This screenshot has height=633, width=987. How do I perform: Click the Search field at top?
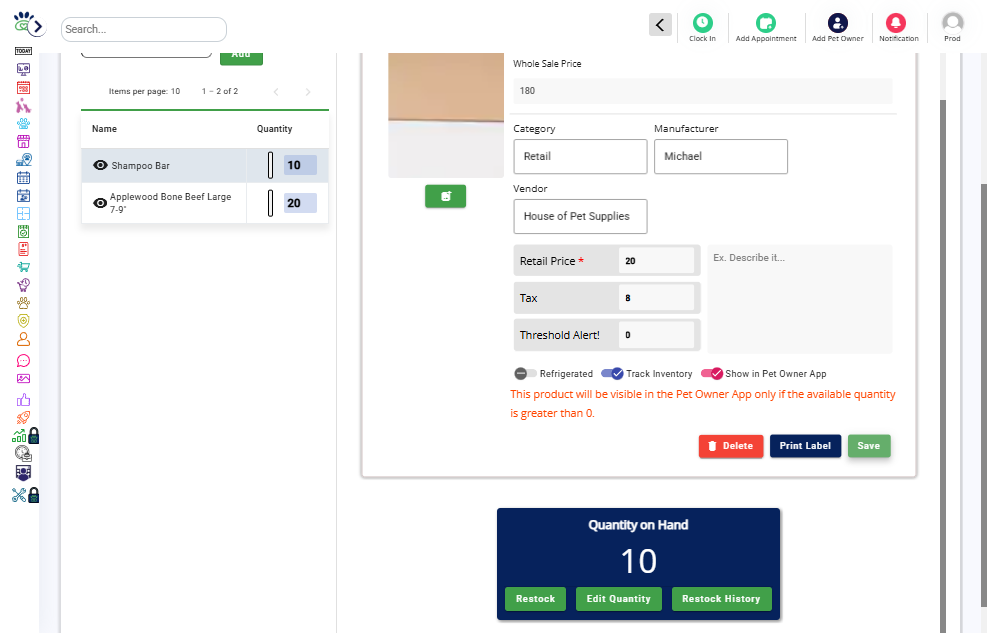pos(144,29)
